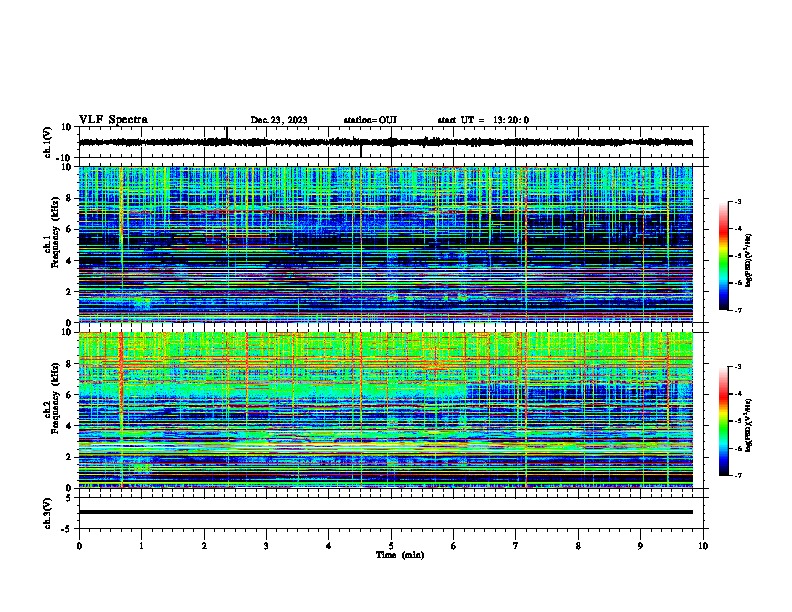Select the "Time (min)" axis title

(x=400, y=555)
